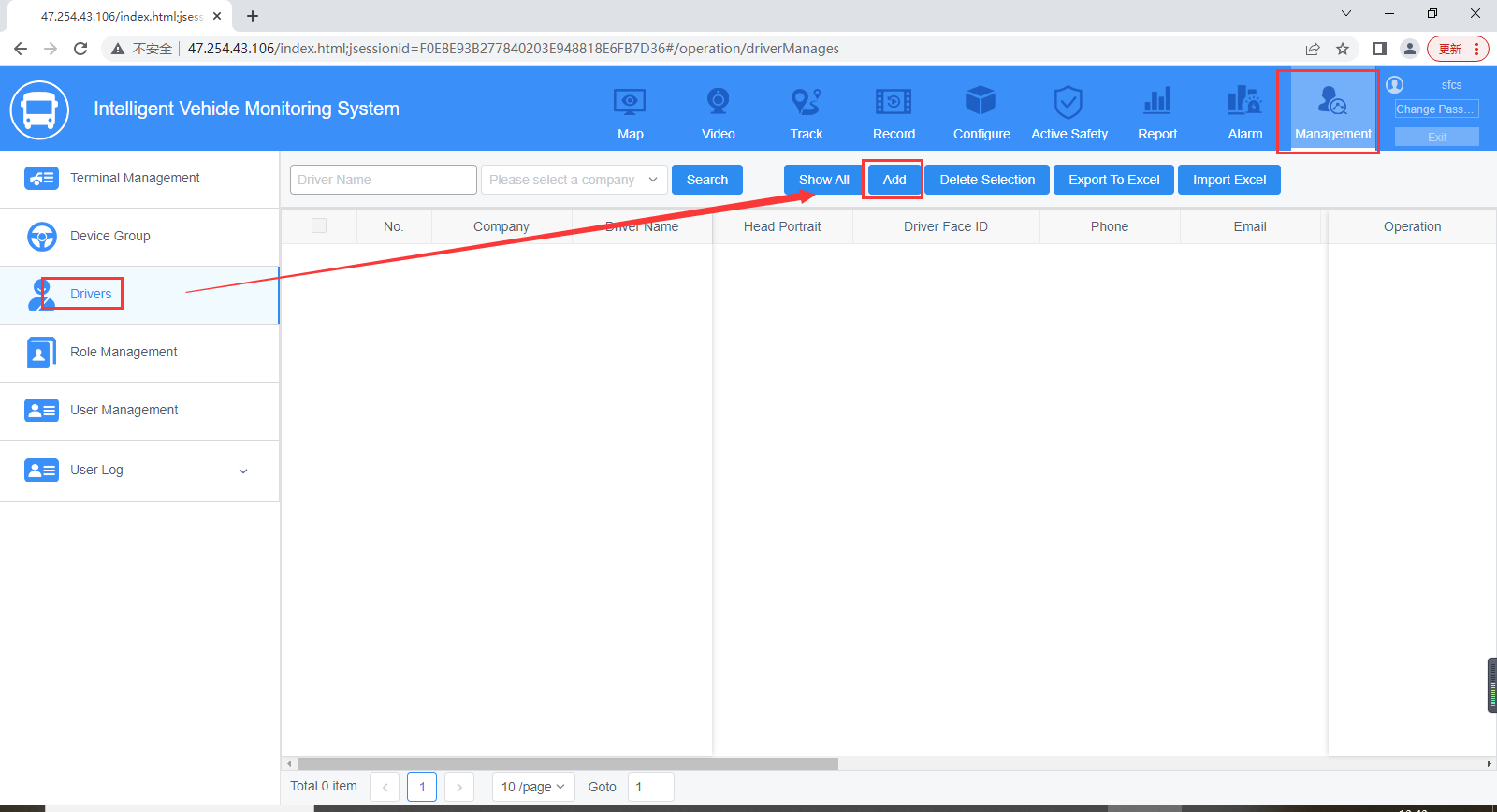The height and width of the screenshot is (812, 1497).
Task: Open the Configure box icon
Action: (981, 101)
